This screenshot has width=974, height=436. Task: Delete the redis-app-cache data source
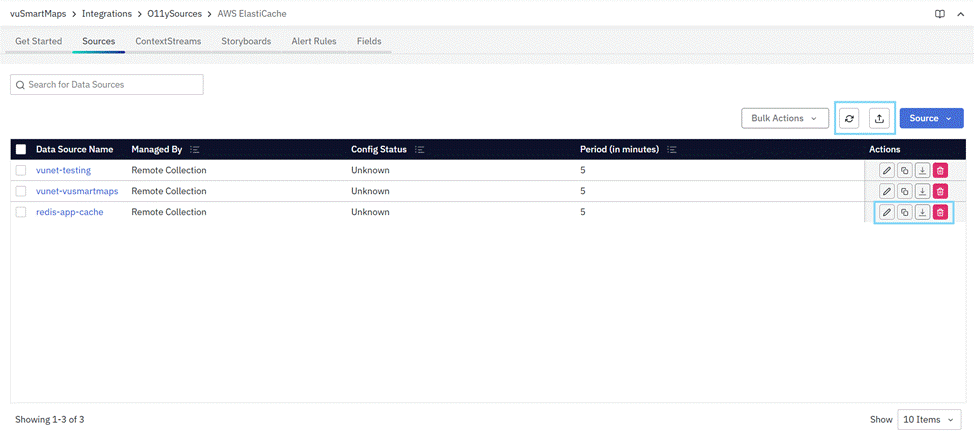click(940, 212)
